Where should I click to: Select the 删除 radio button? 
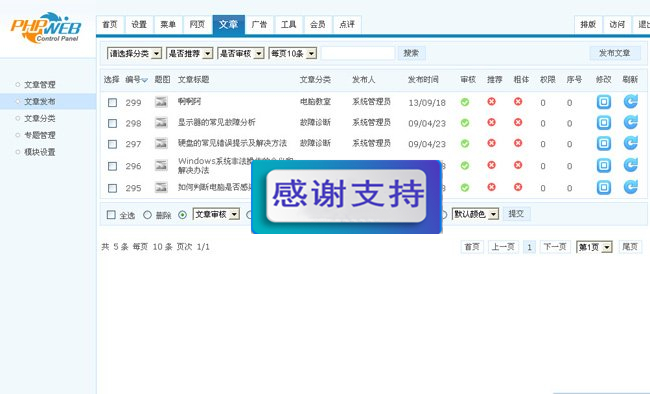(147, 215)
